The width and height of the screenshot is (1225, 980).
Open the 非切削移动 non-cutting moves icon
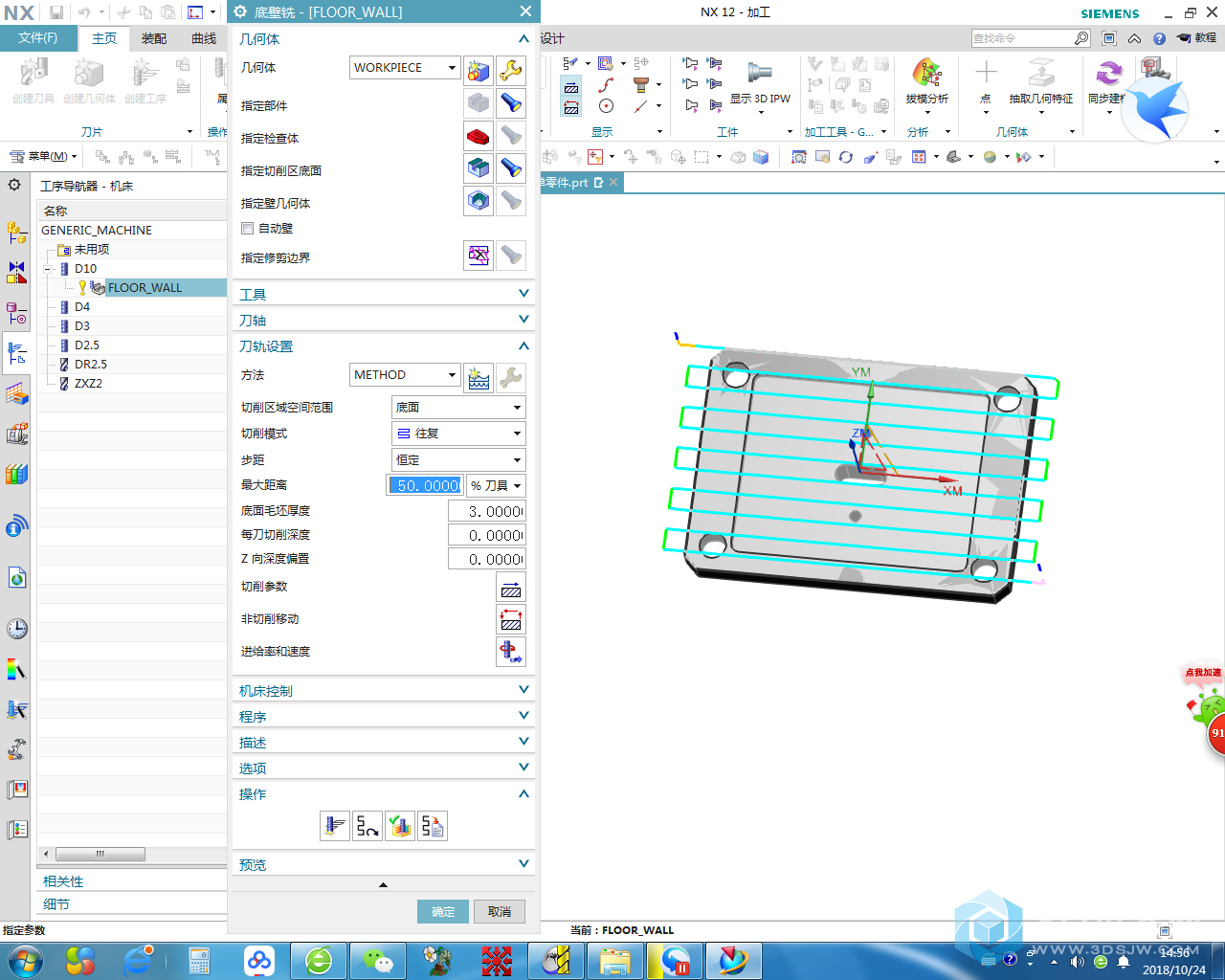[x=511, y=620]
